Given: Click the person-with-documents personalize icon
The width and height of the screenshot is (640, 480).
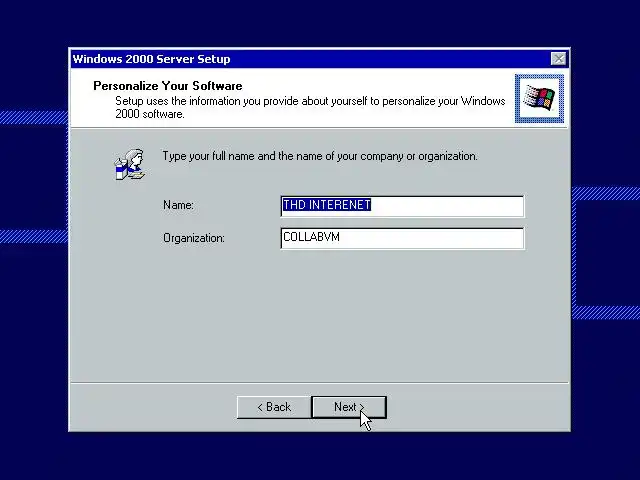Looking at the screenshot, I should 129,164.
